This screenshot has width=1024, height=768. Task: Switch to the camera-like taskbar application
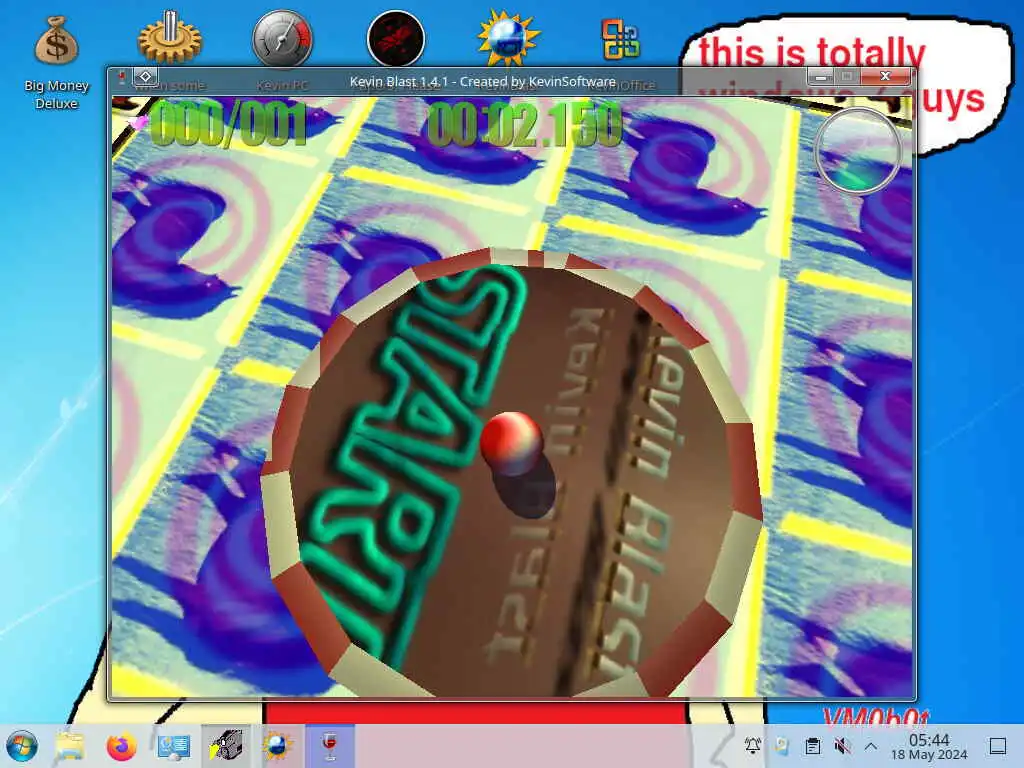coord(225,746)
